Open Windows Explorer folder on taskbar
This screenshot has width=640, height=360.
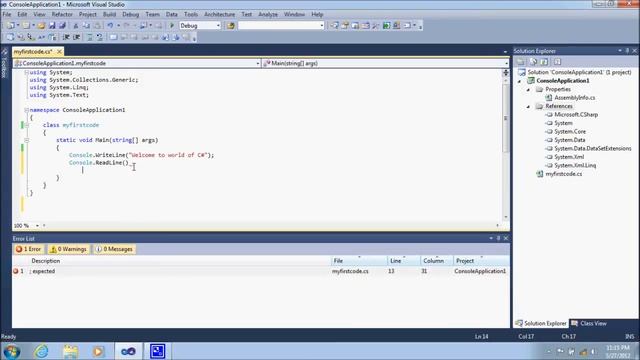70,351
